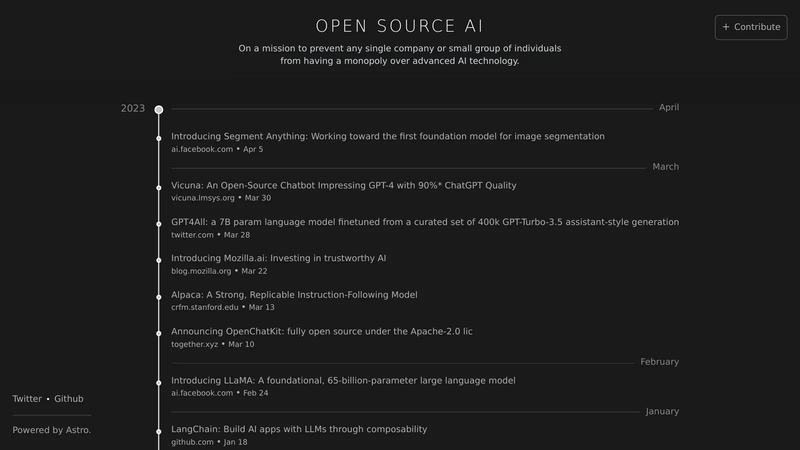This screenshot has height=450, width=800.
Task: Open the GPT4All 7B param model link
Action: tap(425, 222)
